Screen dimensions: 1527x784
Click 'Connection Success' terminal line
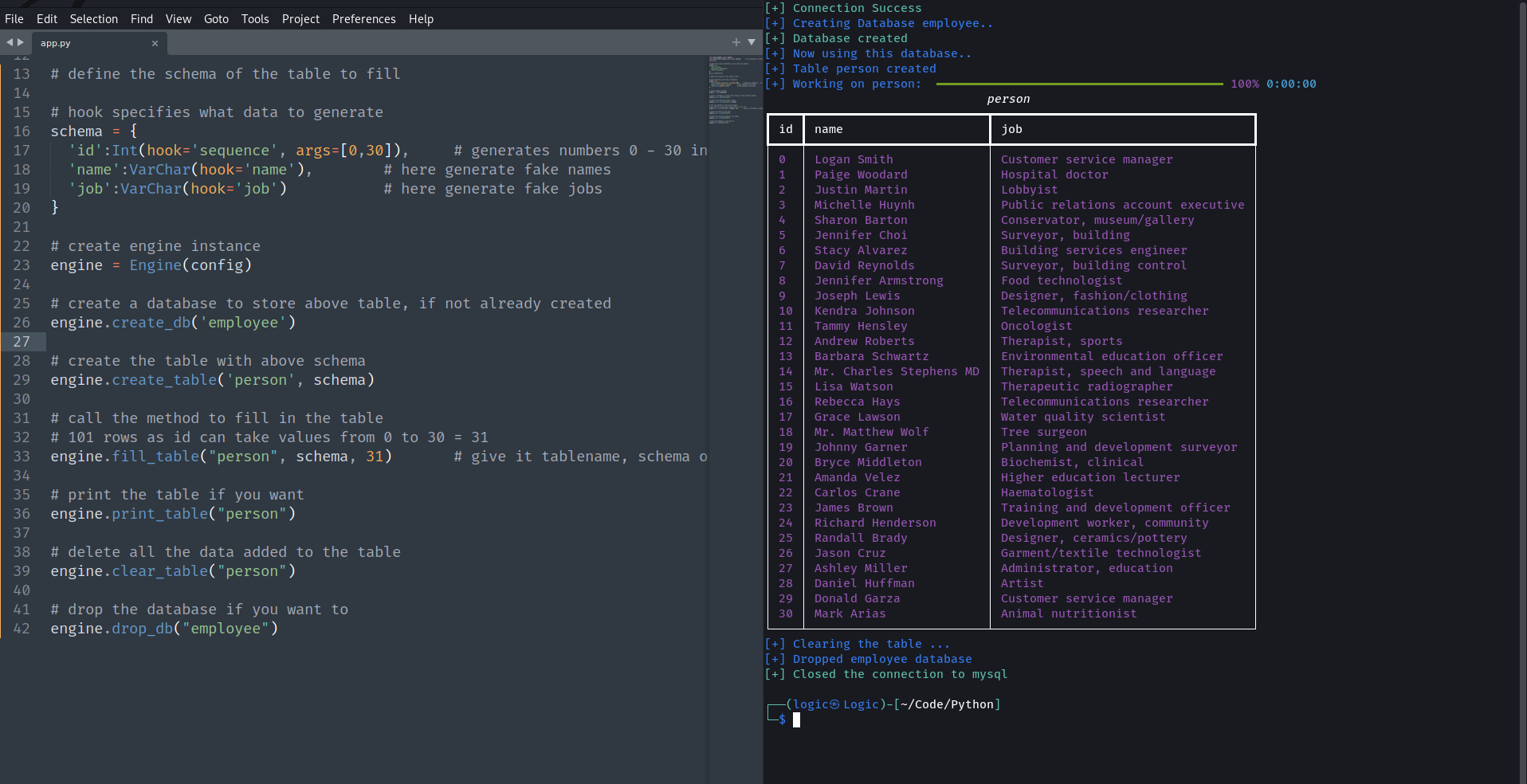857,8
